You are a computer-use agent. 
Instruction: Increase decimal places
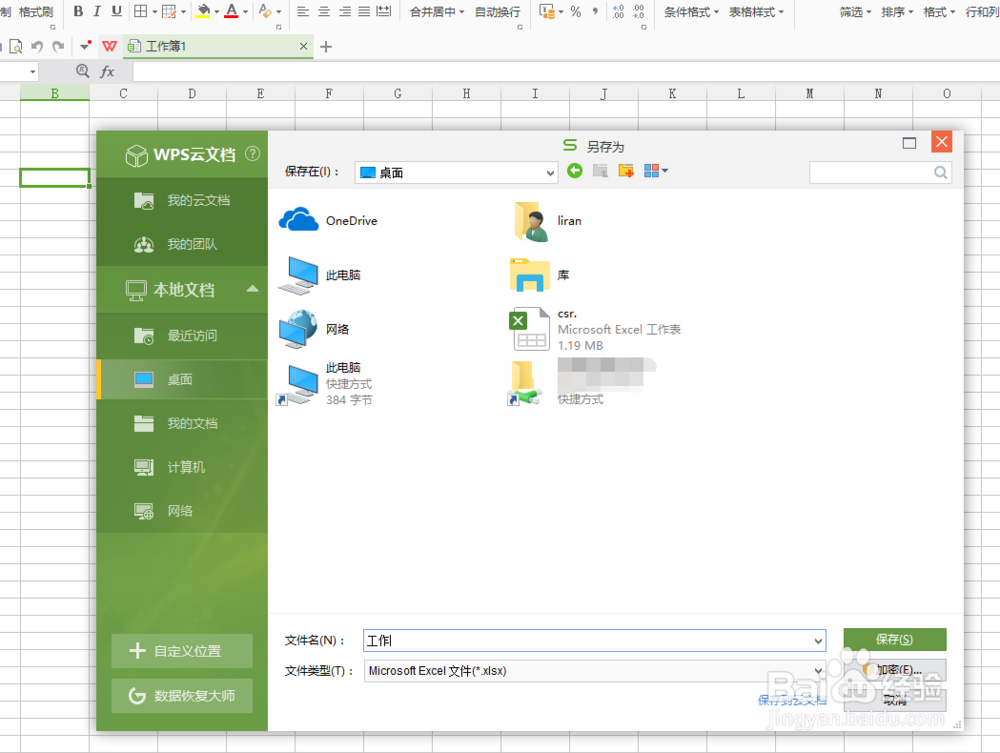click(x=618, y=11)
